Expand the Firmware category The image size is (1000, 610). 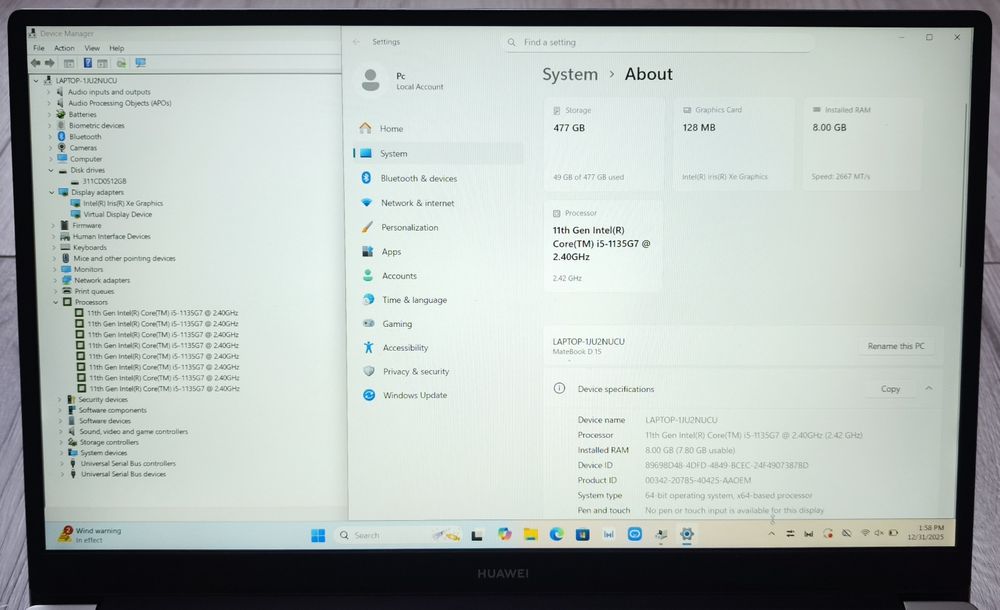point(53,225)
